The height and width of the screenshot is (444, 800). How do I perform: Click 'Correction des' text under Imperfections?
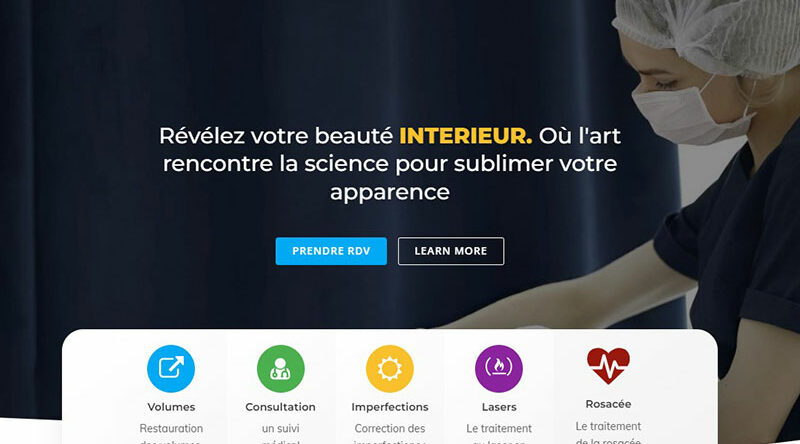390,428
